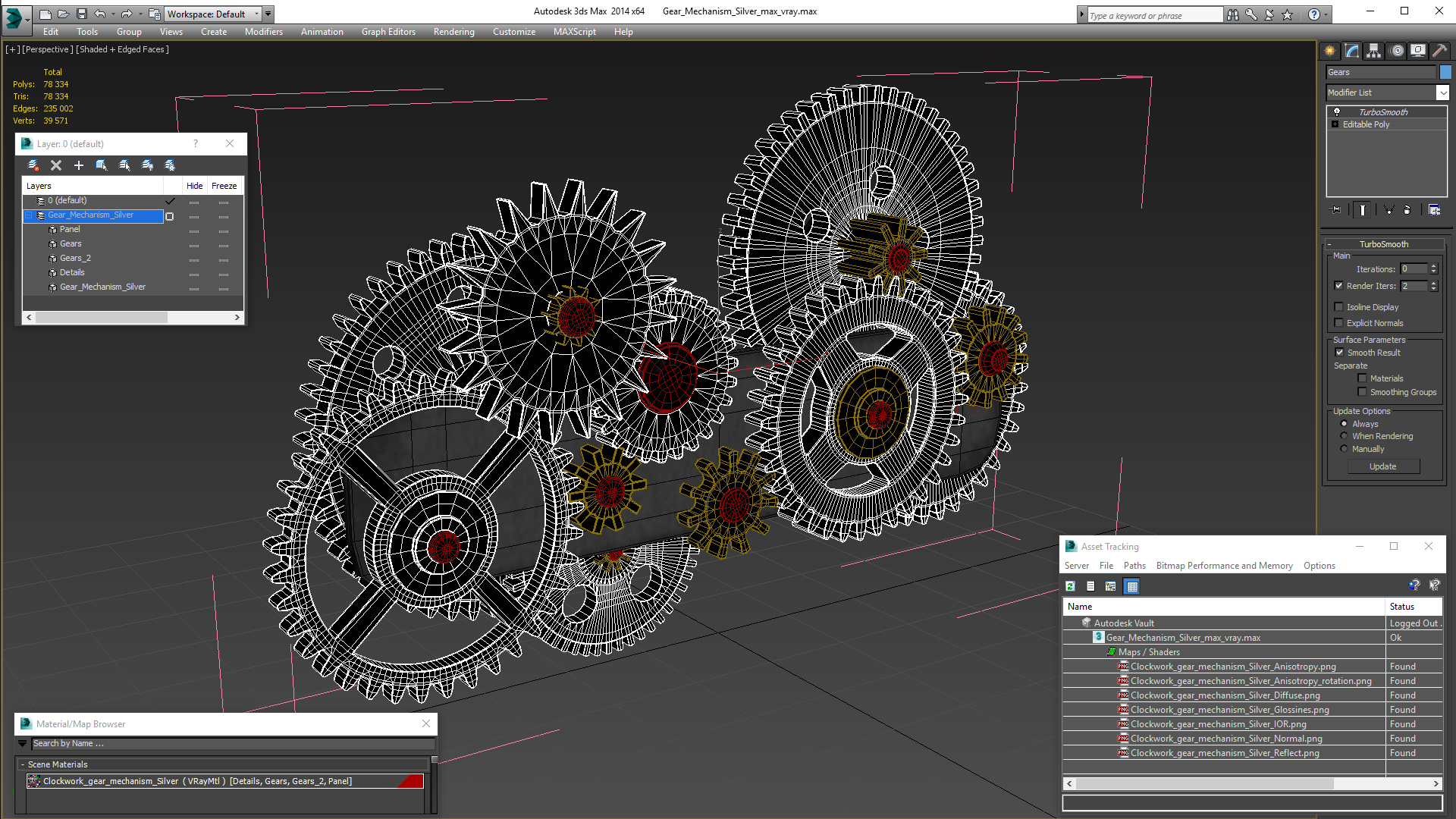
Task: Click Remove Modifier trash icon
Action: pyautogui.click(x=1407, y=210)
